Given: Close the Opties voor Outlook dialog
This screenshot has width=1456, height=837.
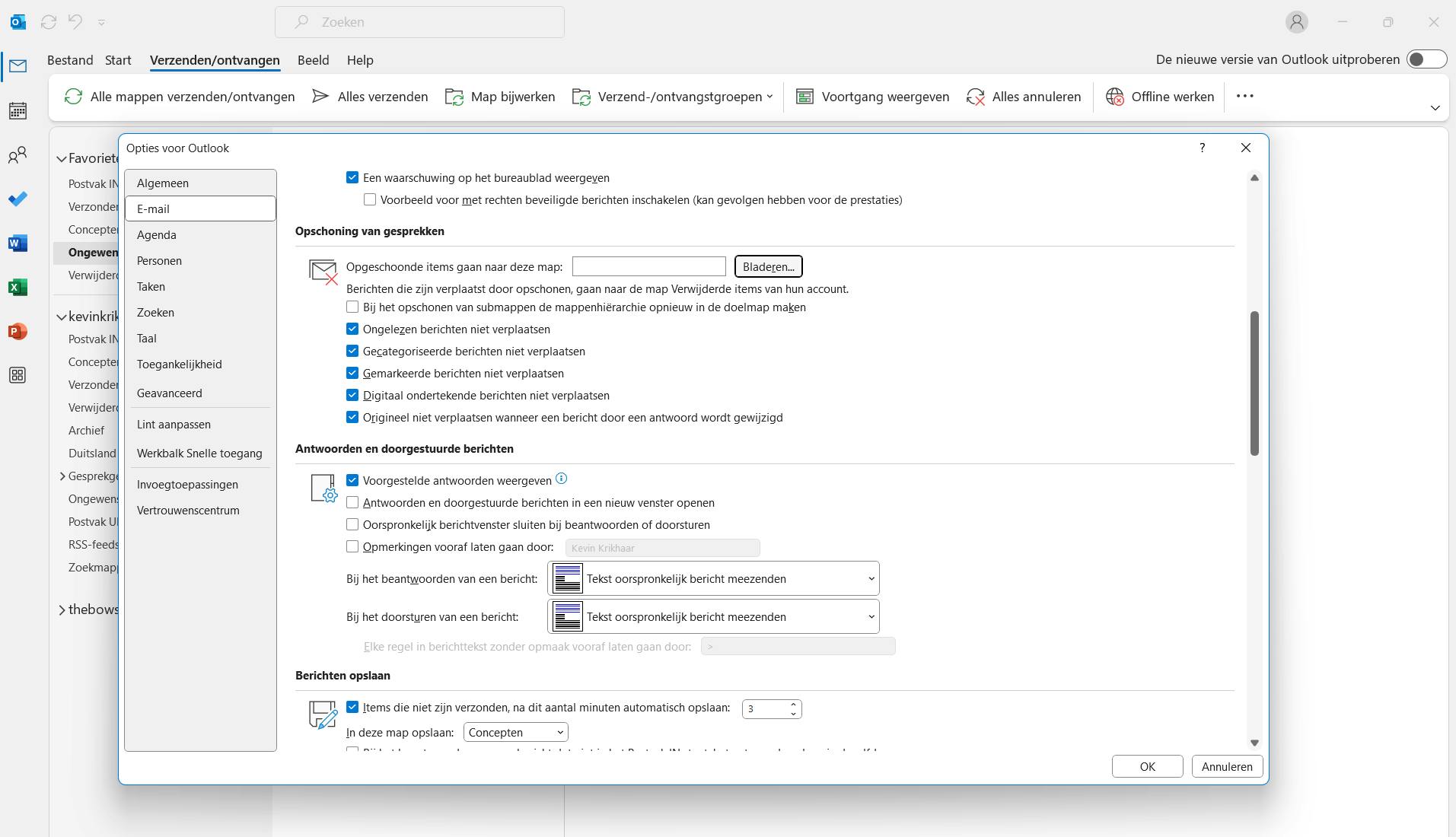Looking at the screenshot, I should 1246,148.
